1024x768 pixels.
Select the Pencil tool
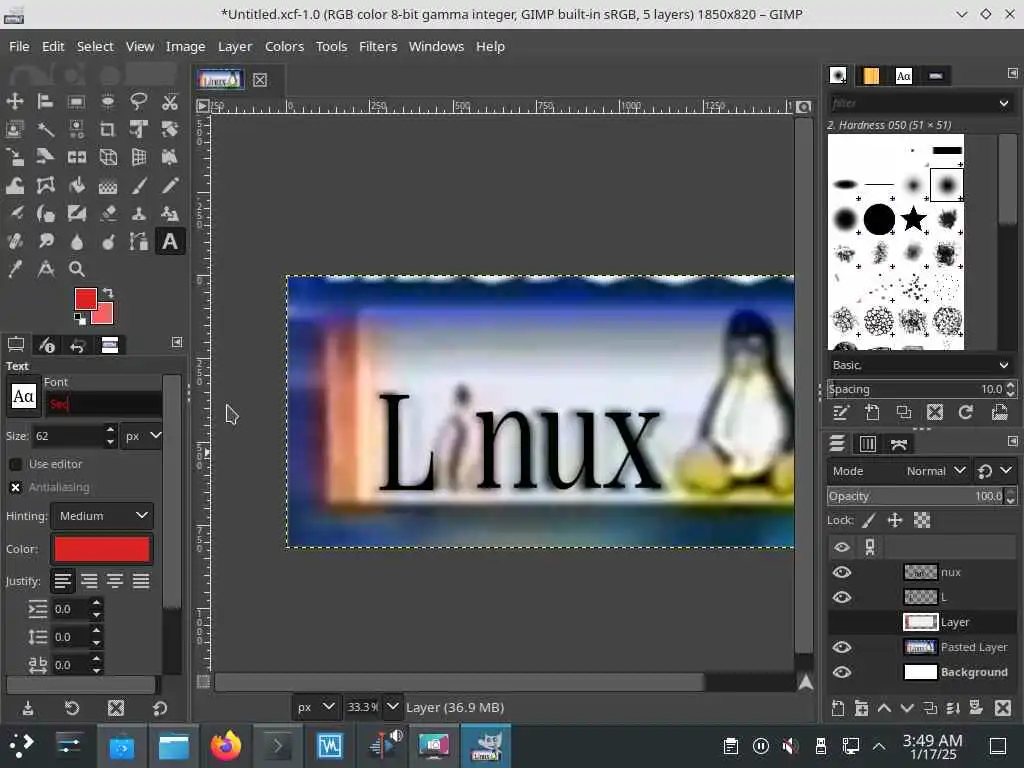(170, 185)
